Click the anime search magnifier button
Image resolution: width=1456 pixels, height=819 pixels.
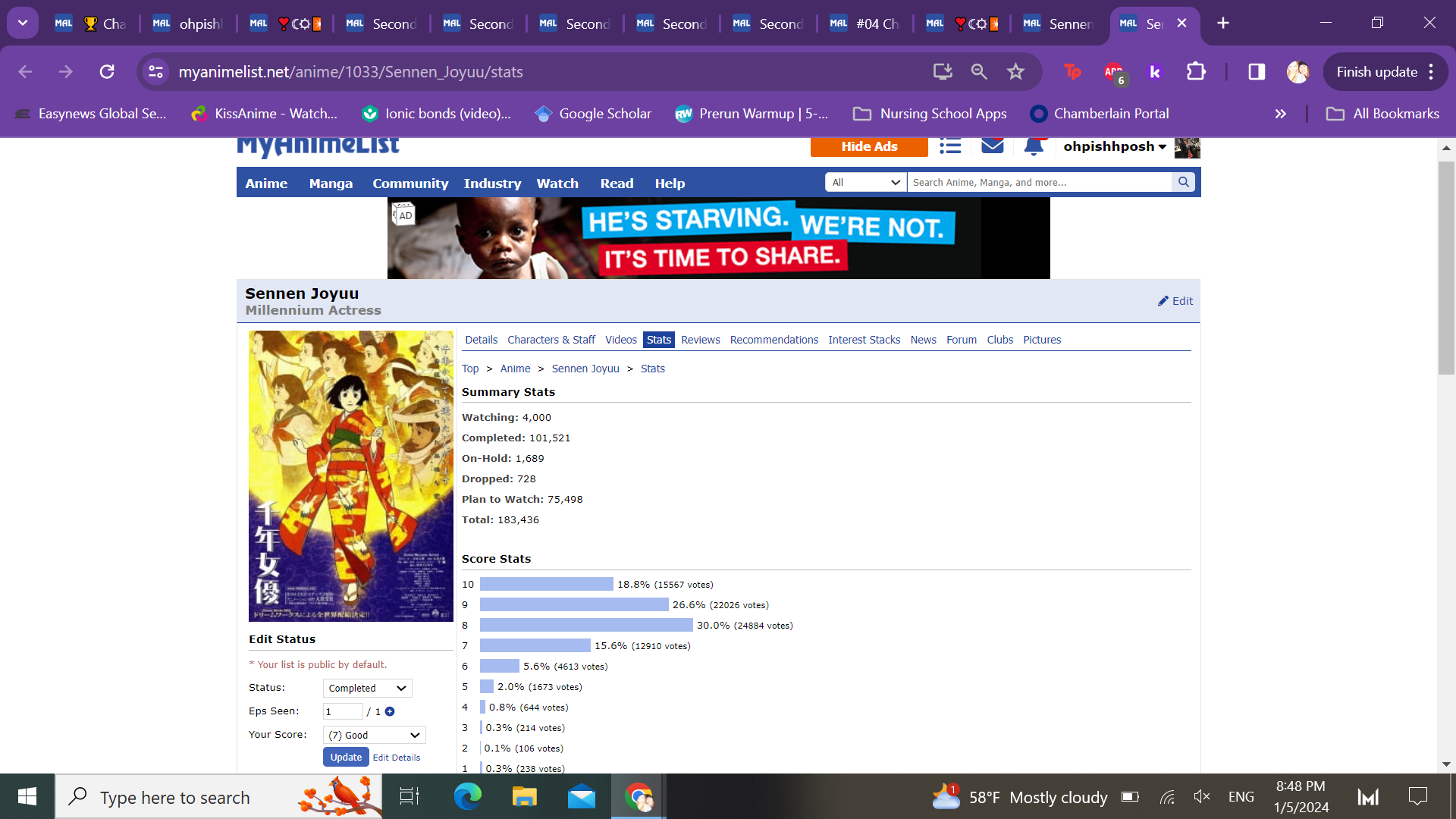(1183, 182)
